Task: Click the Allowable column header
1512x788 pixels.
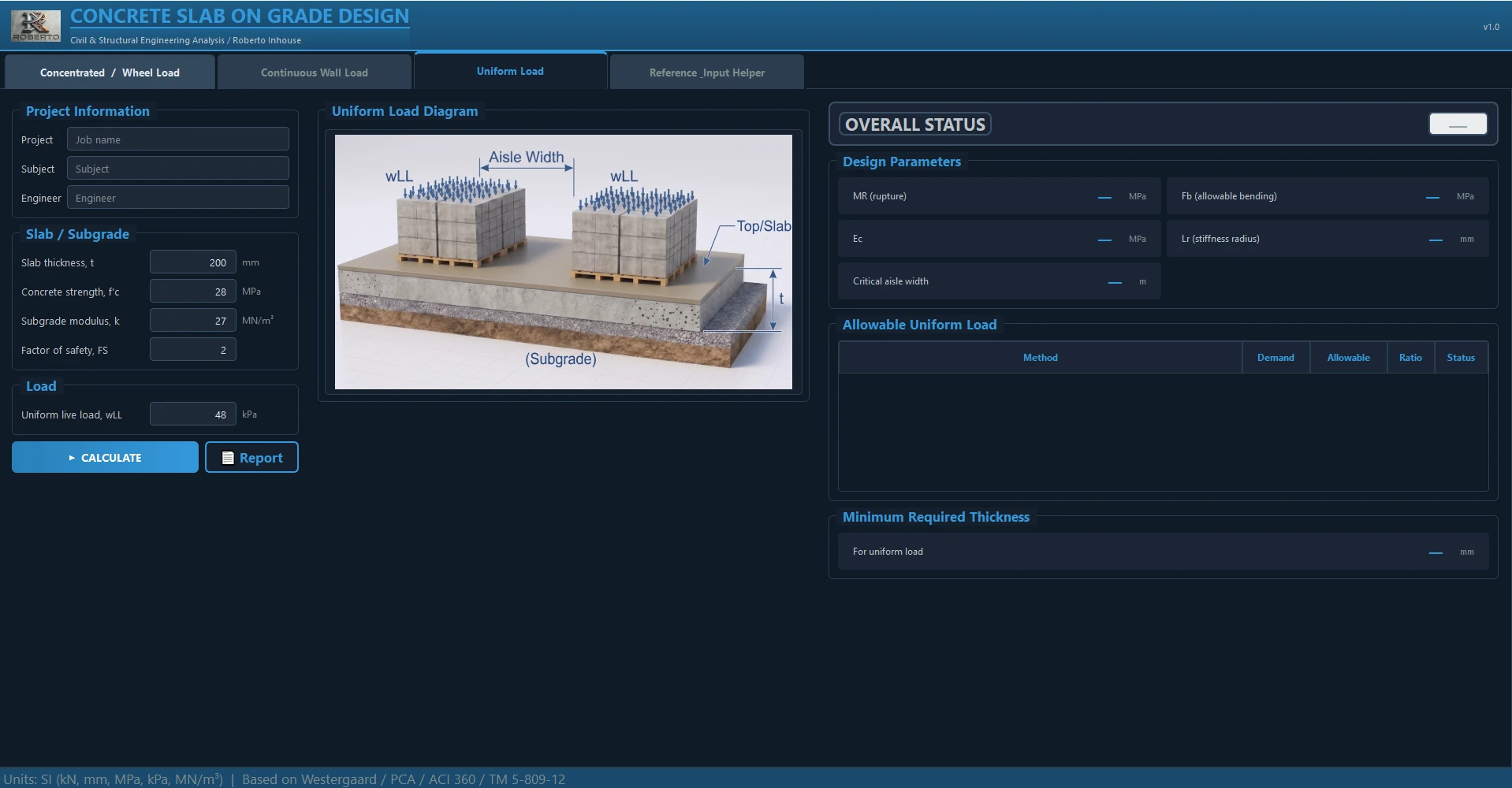Action: (1348, 358)
